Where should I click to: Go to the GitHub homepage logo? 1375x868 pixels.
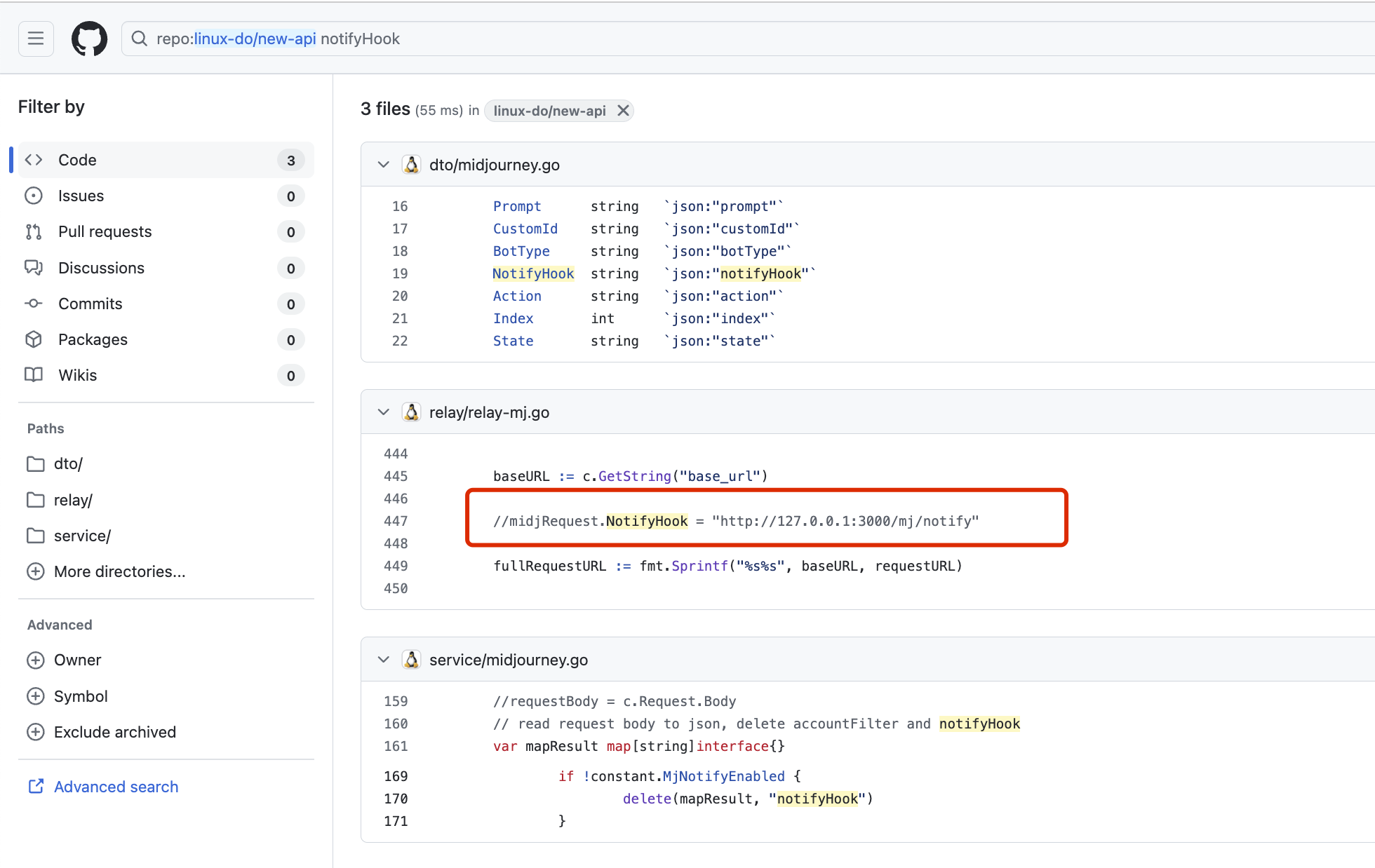pos(89,39)
